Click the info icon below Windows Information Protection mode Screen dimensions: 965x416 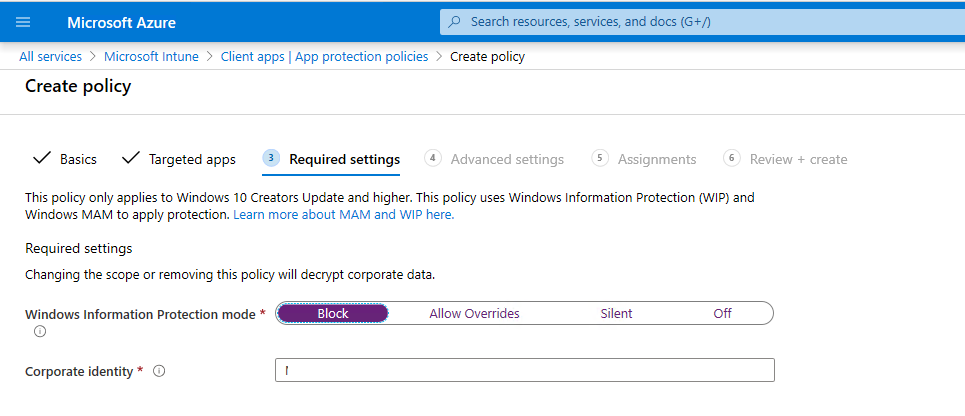pyautogui.click(x=40, y=331)
